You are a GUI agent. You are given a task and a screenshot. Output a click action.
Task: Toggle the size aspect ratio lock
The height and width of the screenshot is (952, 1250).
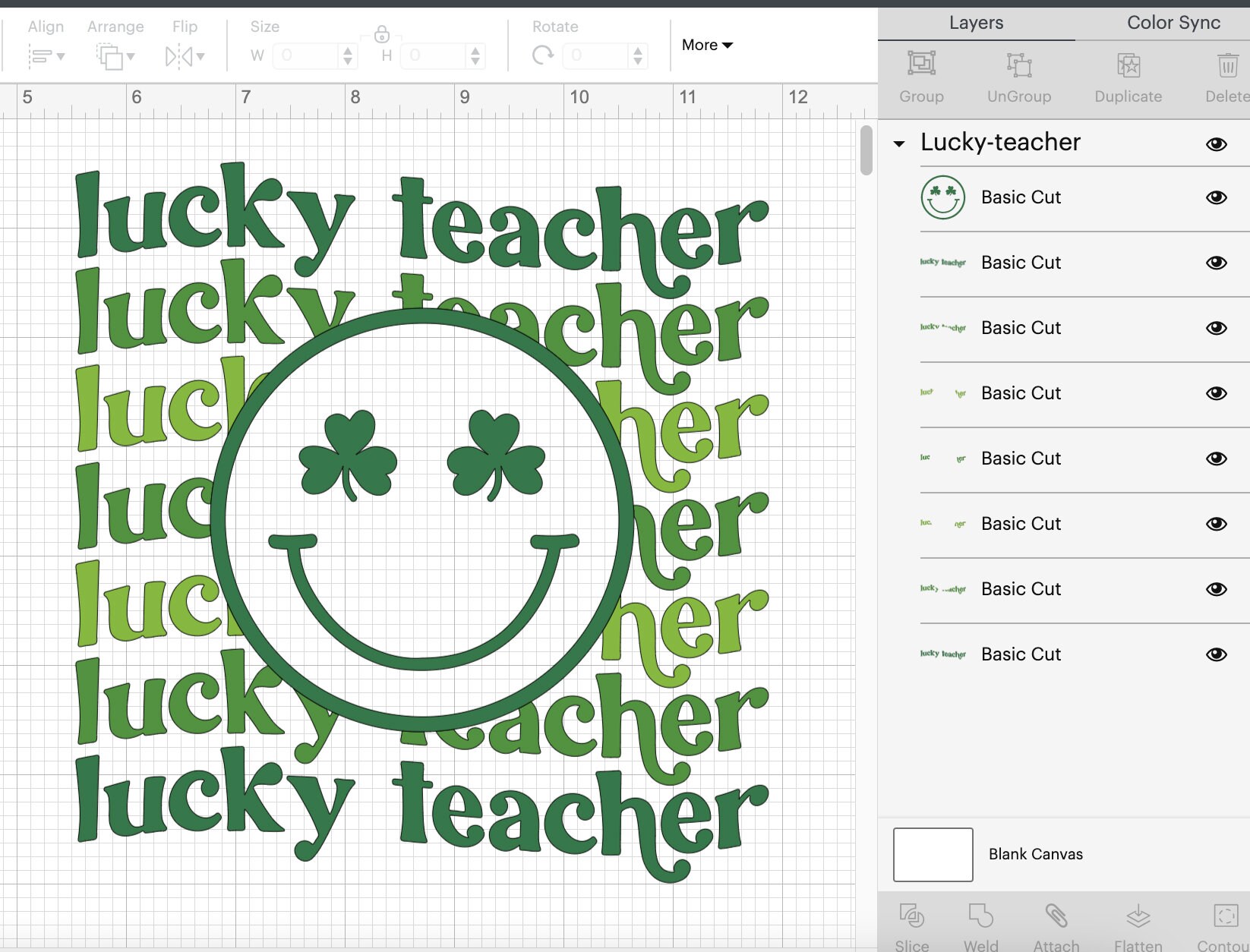click(x=381, y=35)
